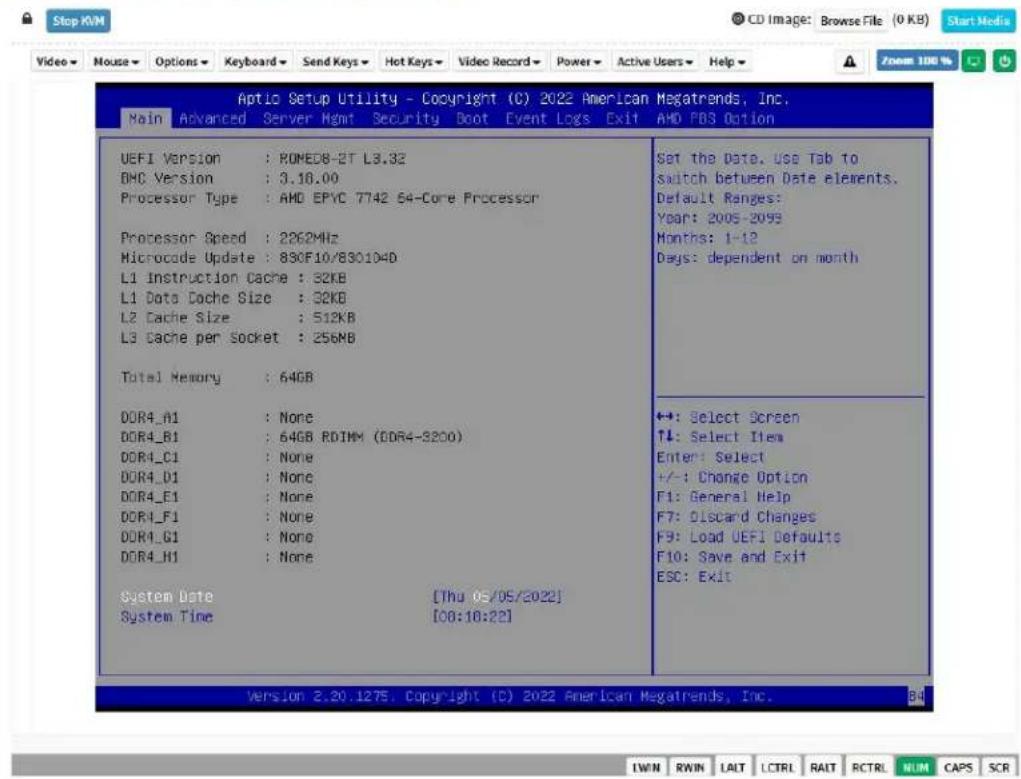1021x779 pixels.
Task: Open the Mouse dropdown menu
Action: [x=116, y=61]
